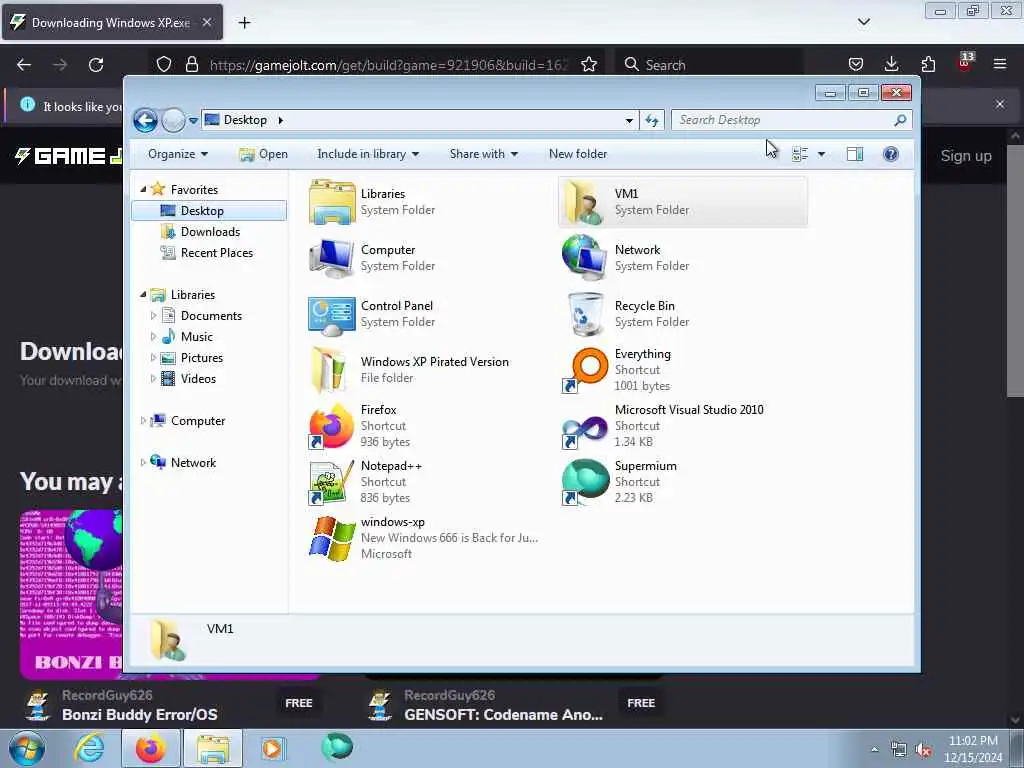Select the windows-xp application icon
The image size is (1024, 768).
(x=332, y=538)
